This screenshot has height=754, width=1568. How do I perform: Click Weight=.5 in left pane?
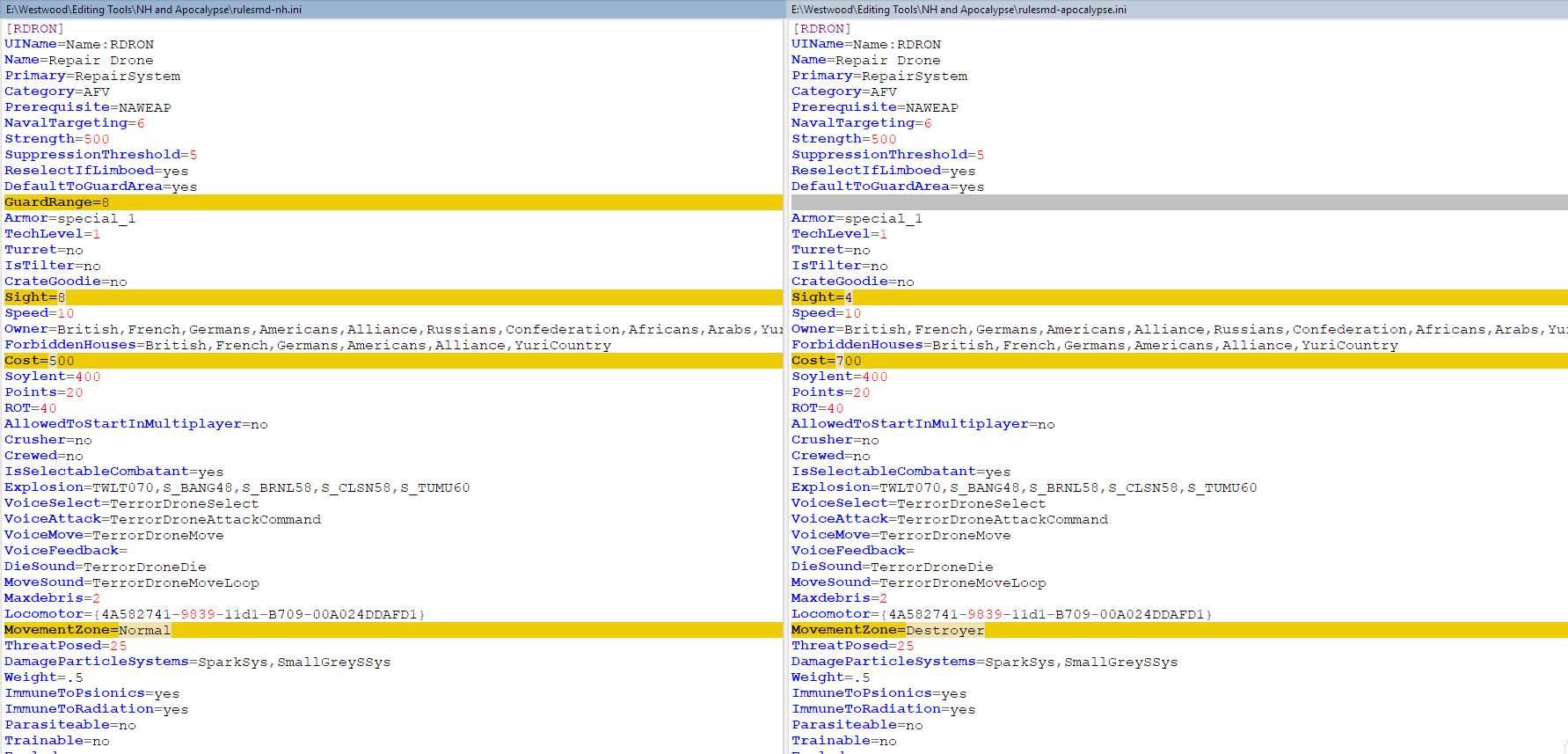click(44, 677)
